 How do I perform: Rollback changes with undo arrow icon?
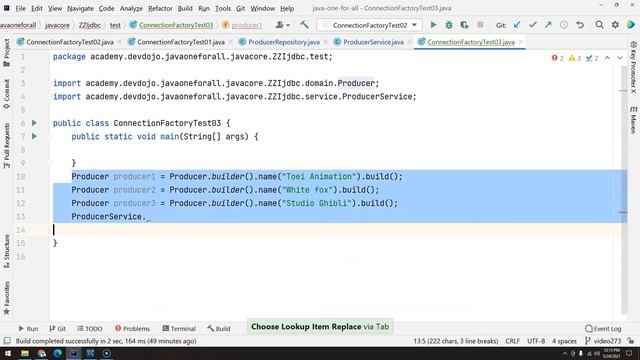tap(580, 25)
